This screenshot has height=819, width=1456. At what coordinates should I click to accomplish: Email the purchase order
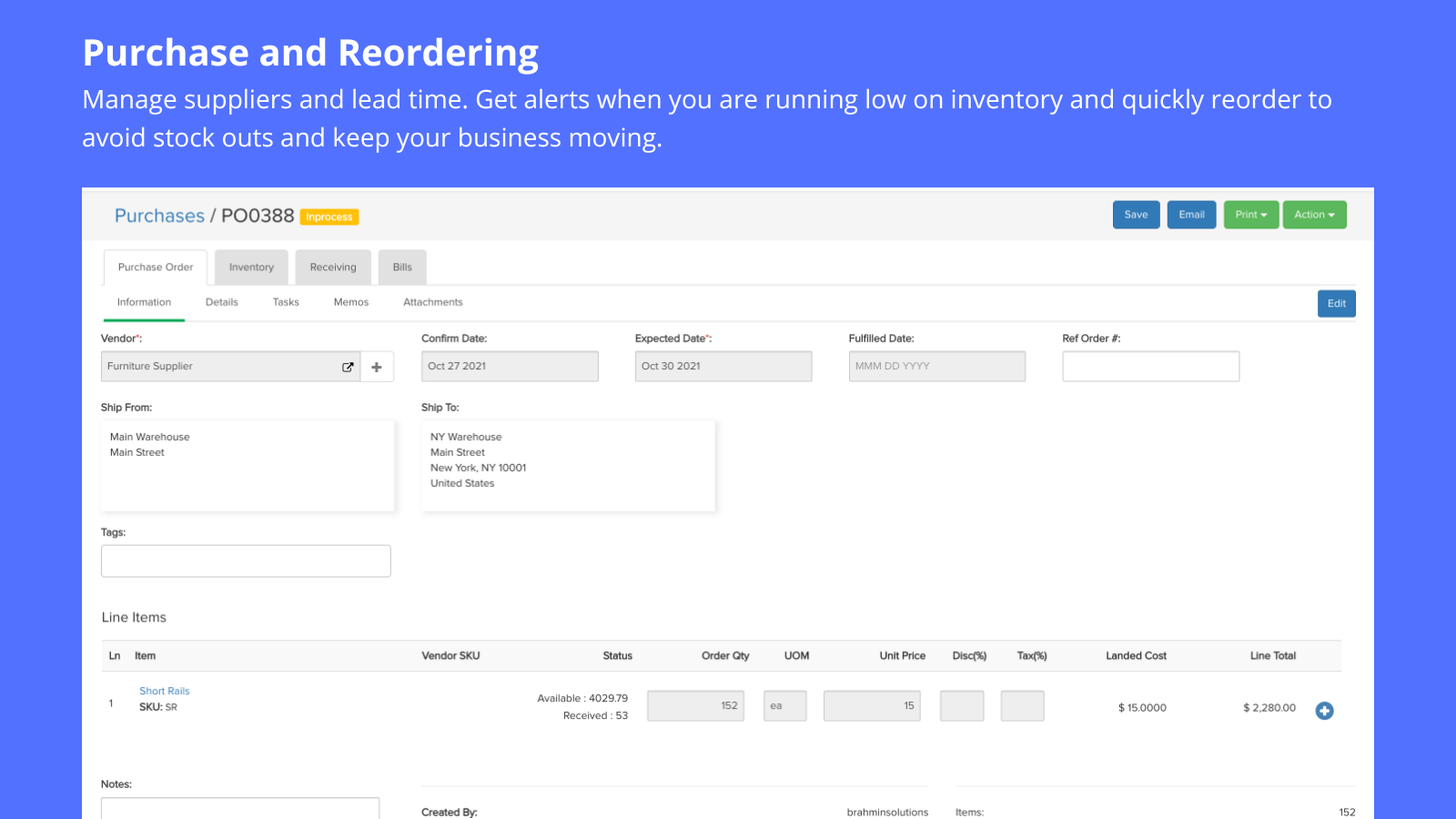(1191, 215)
